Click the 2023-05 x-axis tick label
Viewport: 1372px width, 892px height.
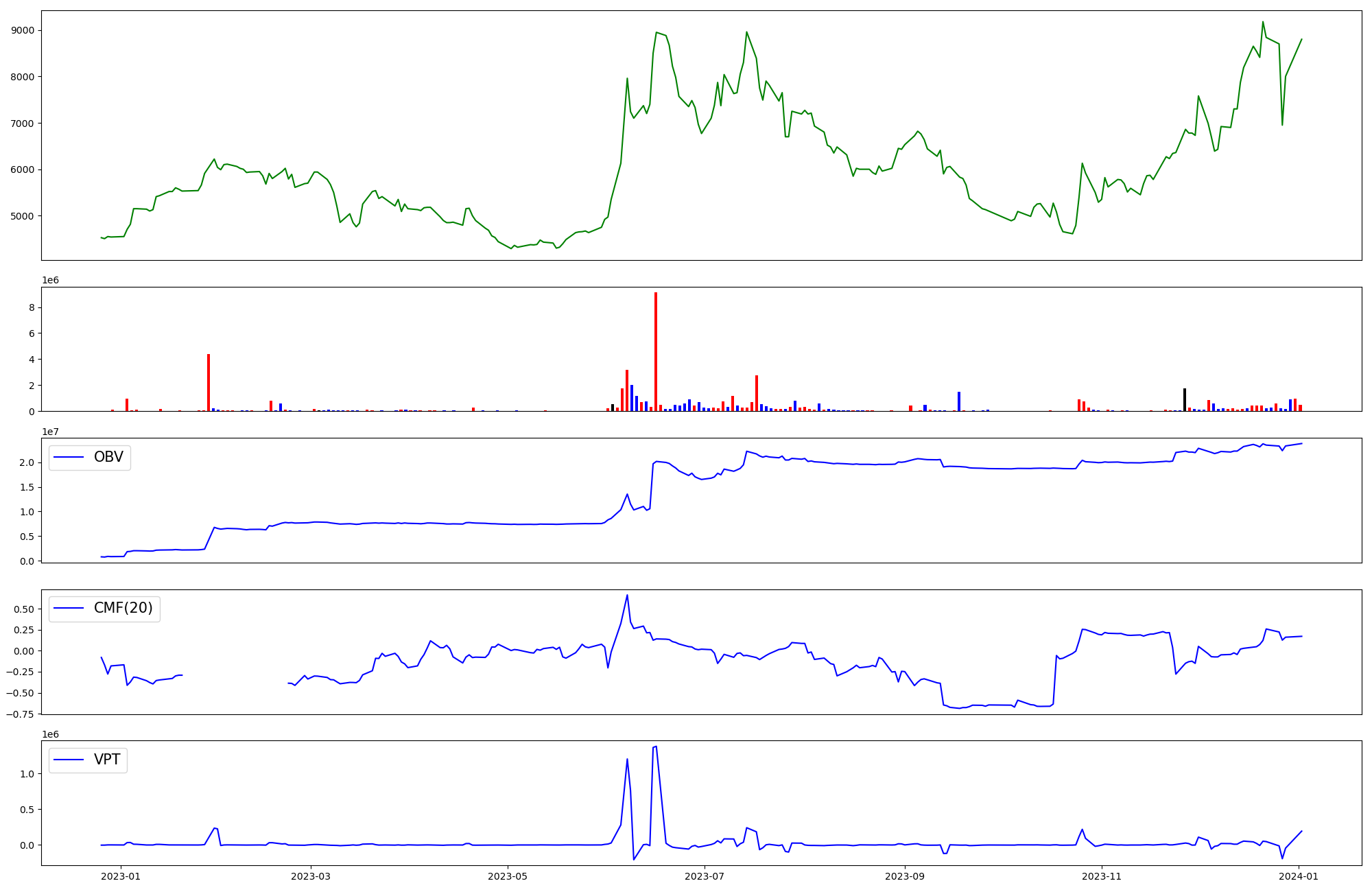point(508,876)
